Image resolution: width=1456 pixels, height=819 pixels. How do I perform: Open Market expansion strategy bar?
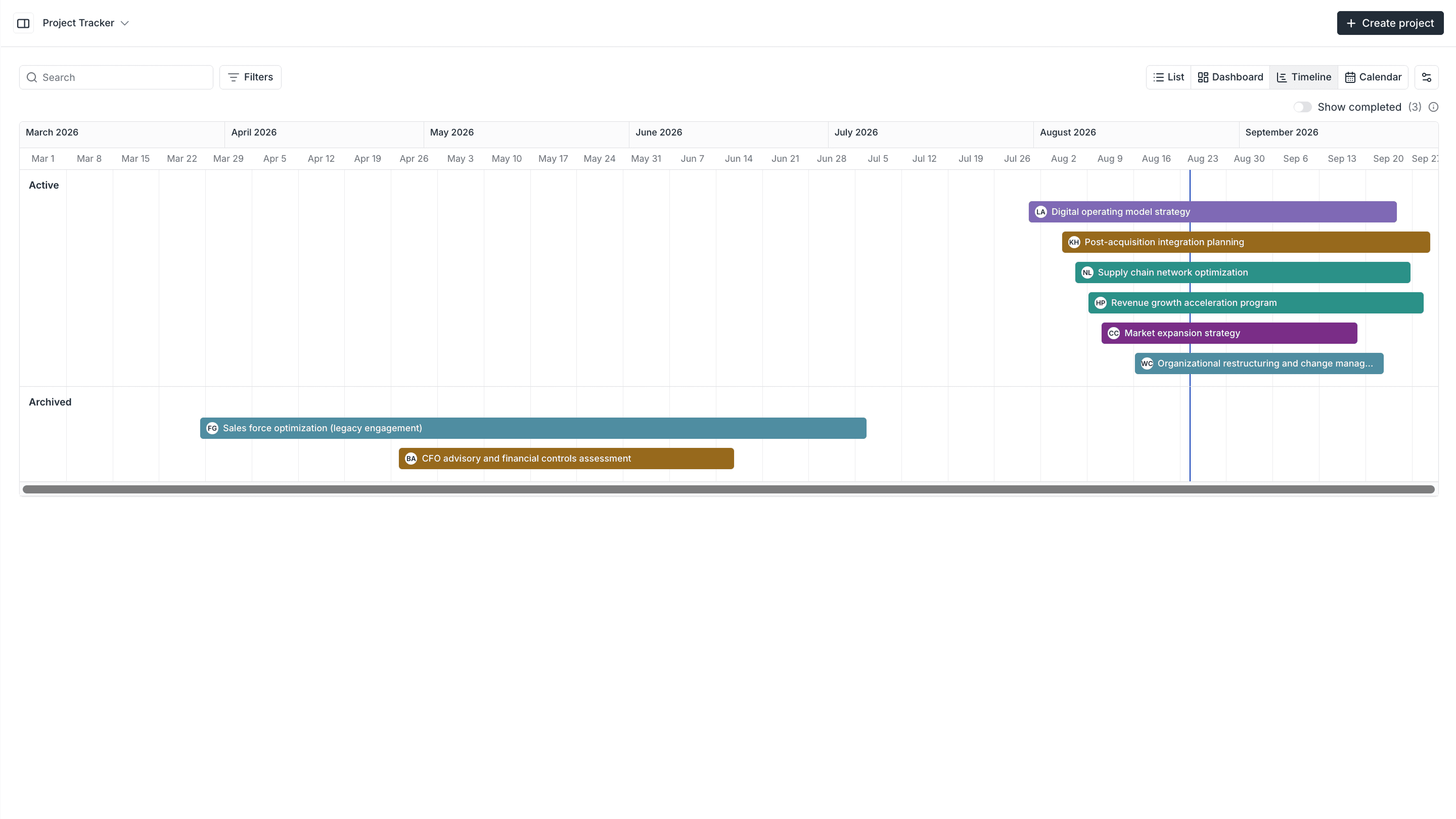pos(1230,334)
